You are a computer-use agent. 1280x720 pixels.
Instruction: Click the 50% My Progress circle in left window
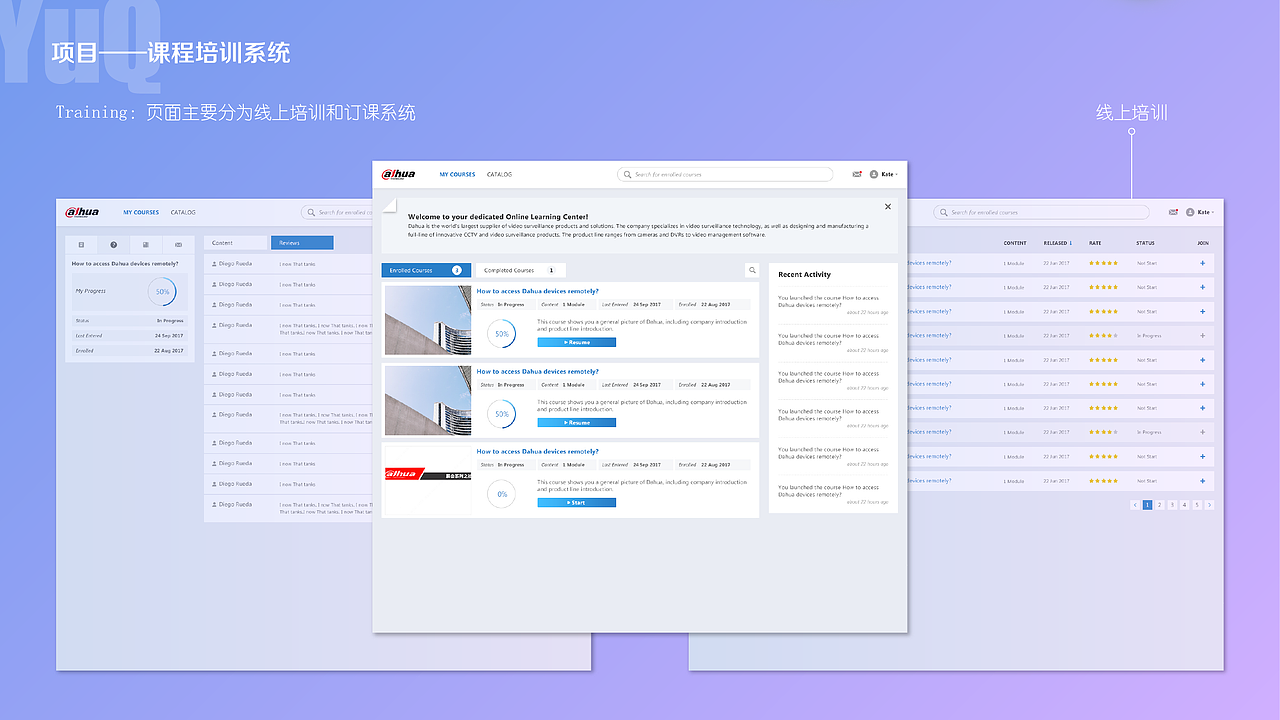(x=162, y=291)
